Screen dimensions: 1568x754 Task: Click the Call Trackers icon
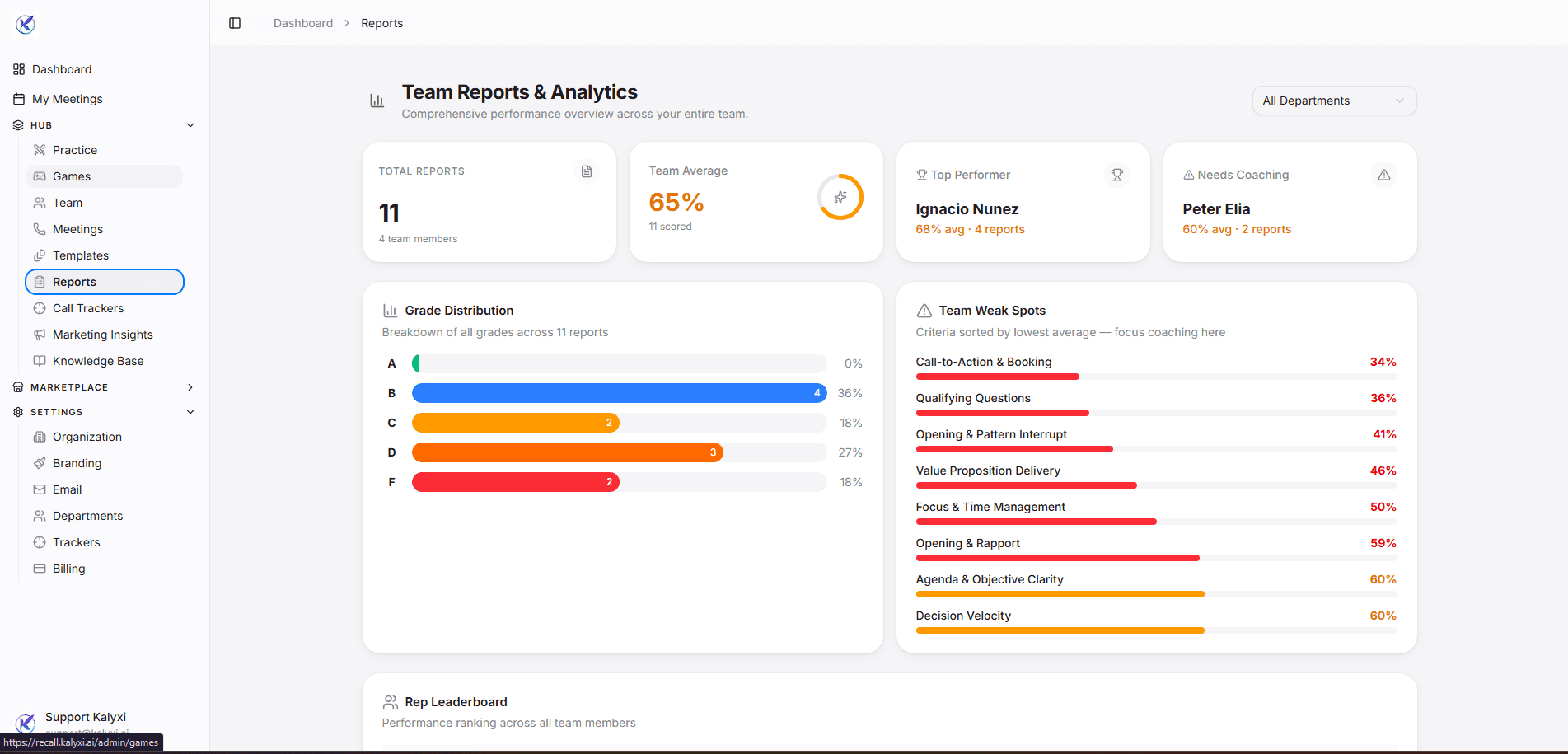[x=40, y=308]
